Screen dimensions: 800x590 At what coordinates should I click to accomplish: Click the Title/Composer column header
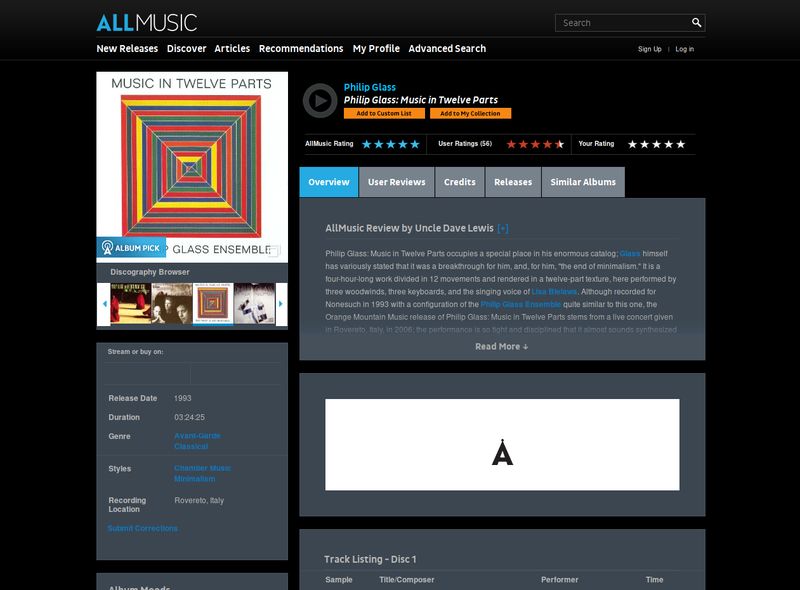pos(407,580)
